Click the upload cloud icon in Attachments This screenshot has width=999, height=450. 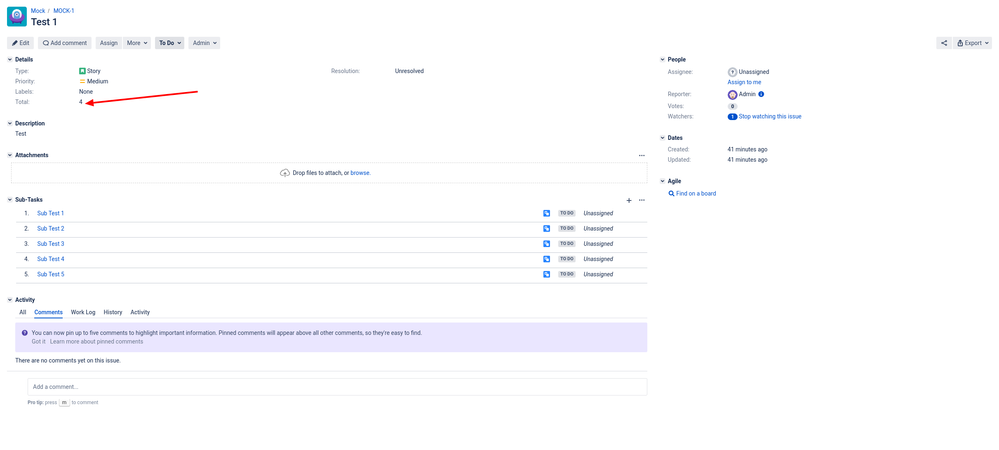(285, 173)
